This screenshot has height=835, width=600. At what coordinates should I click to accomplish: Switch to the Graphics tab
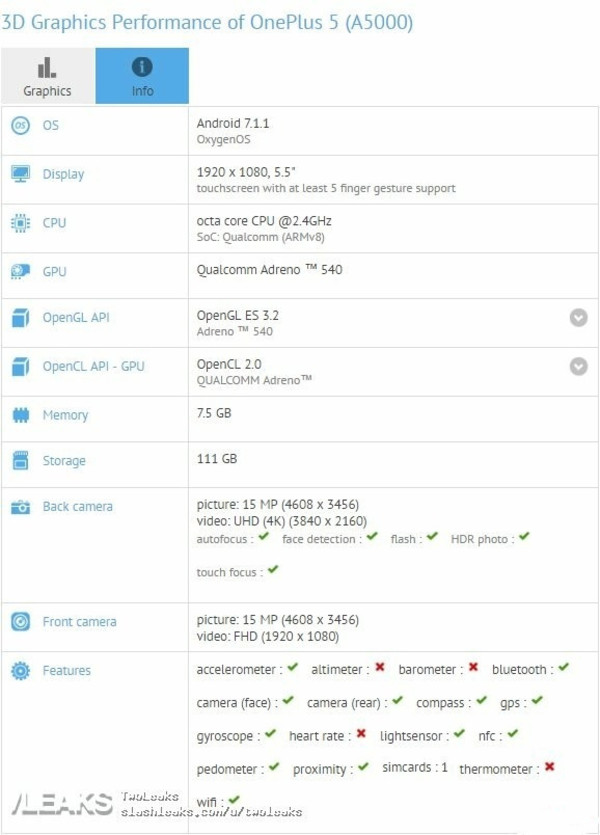coord(47,76)
